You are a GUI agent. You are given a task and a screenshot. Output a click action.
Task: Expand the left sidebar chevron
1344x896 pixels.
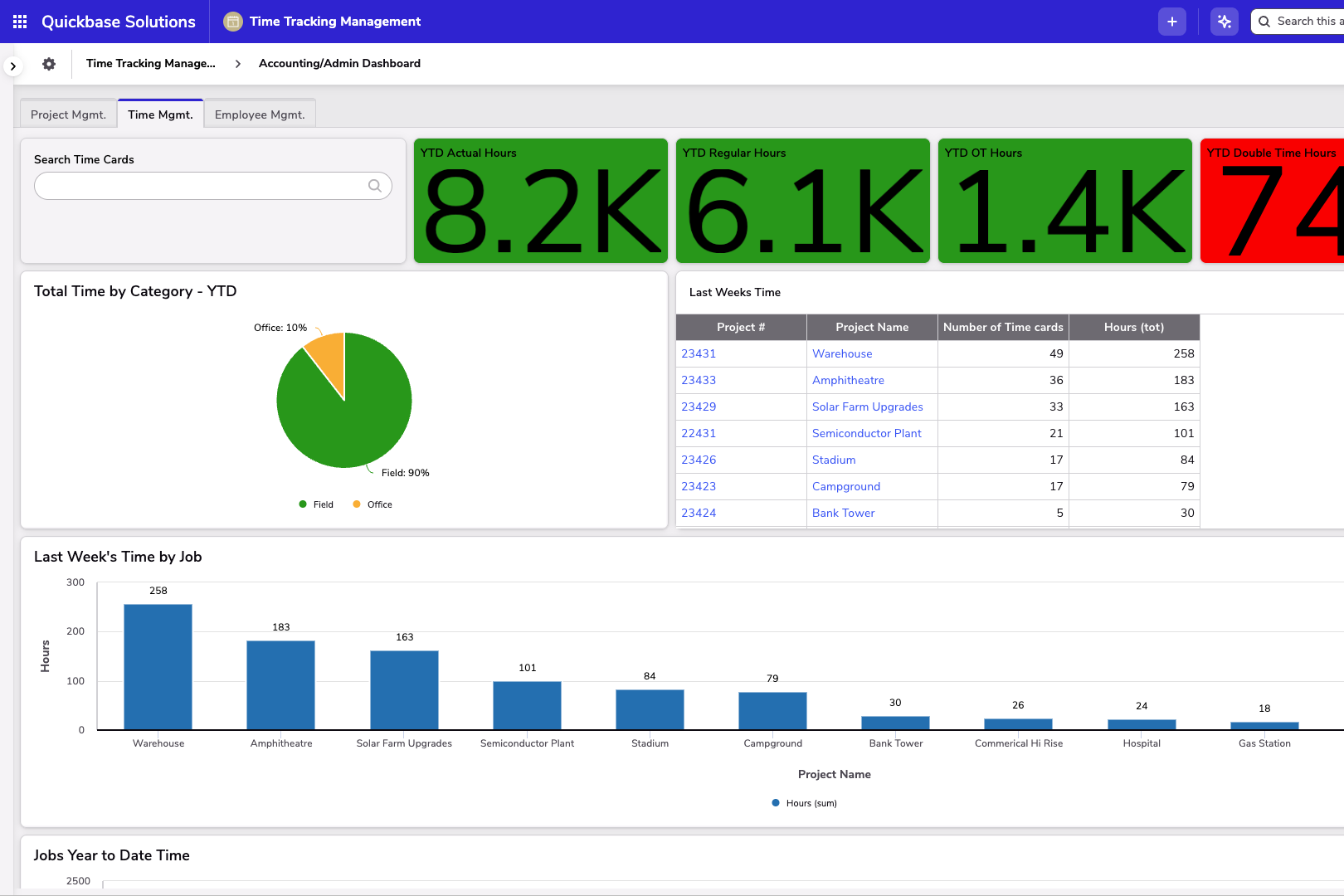(x=12, y=65)
